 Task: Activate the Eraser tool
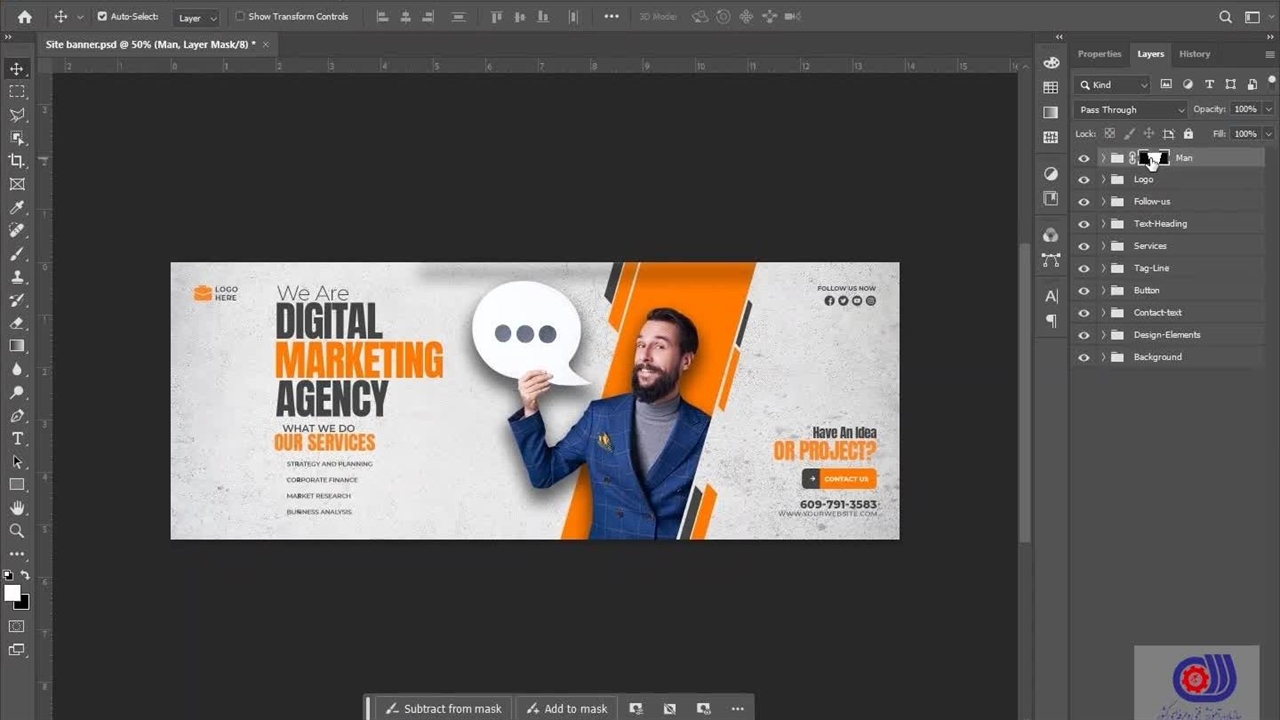pos(17,323)
